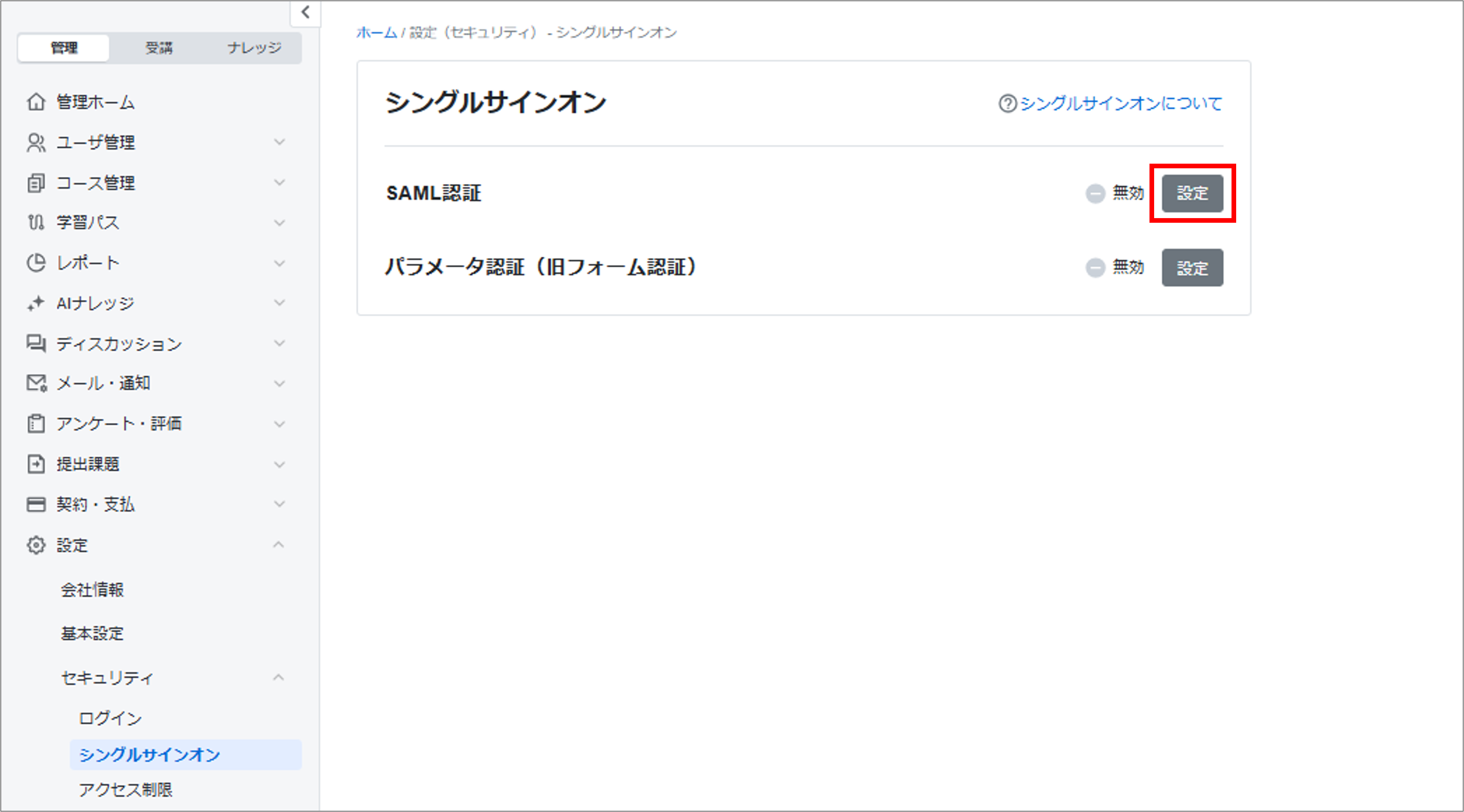Click the パラメータ認証（旧フォーム認証） row label
This screenshot has width=1464, height=812.
click(540, 267)
